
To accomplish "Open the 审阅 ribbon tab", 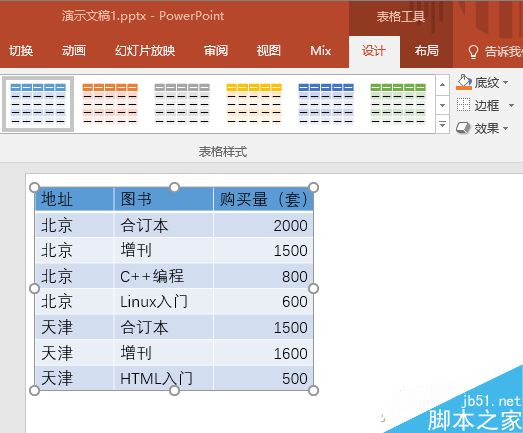I will tap(216, 51).
